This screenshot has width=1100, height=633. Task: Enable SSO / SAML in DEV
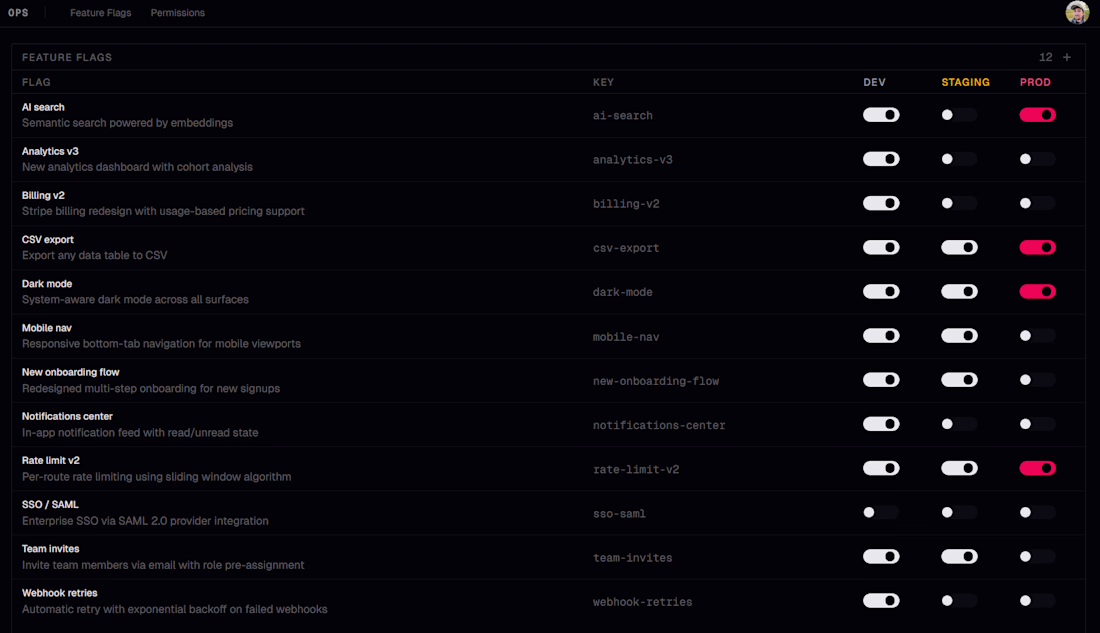(x=881, y=513)
